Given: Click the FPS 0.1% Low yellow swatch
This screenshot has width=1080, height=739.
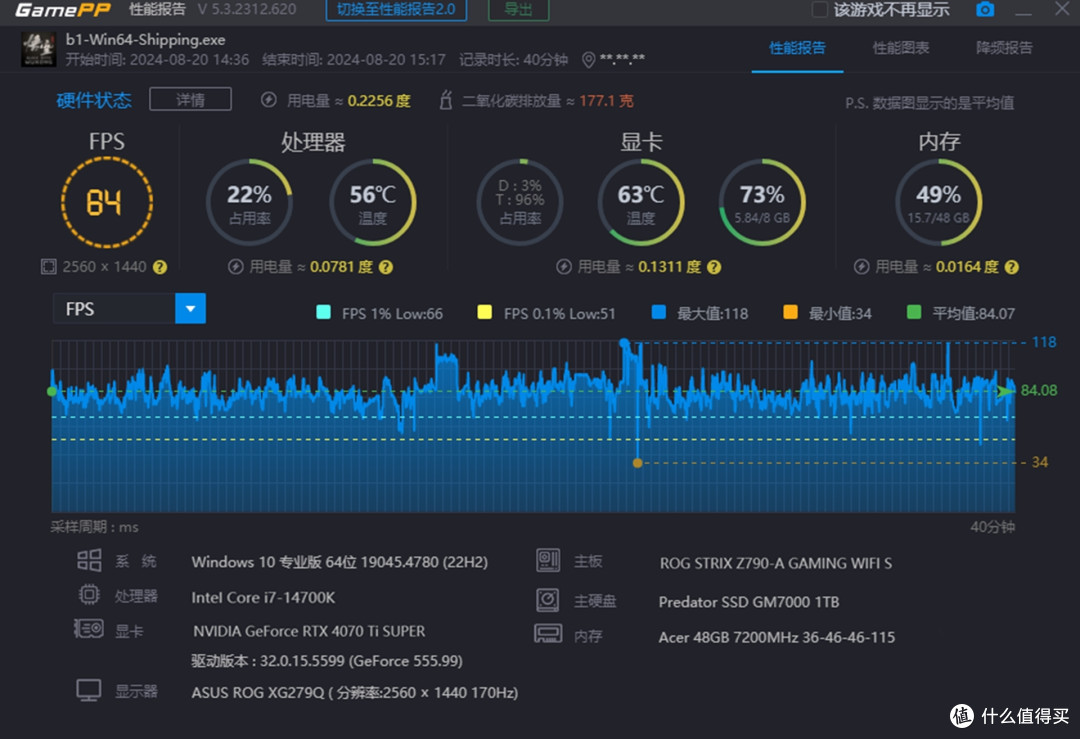Looking at the screenshot, I should [485, 313].
